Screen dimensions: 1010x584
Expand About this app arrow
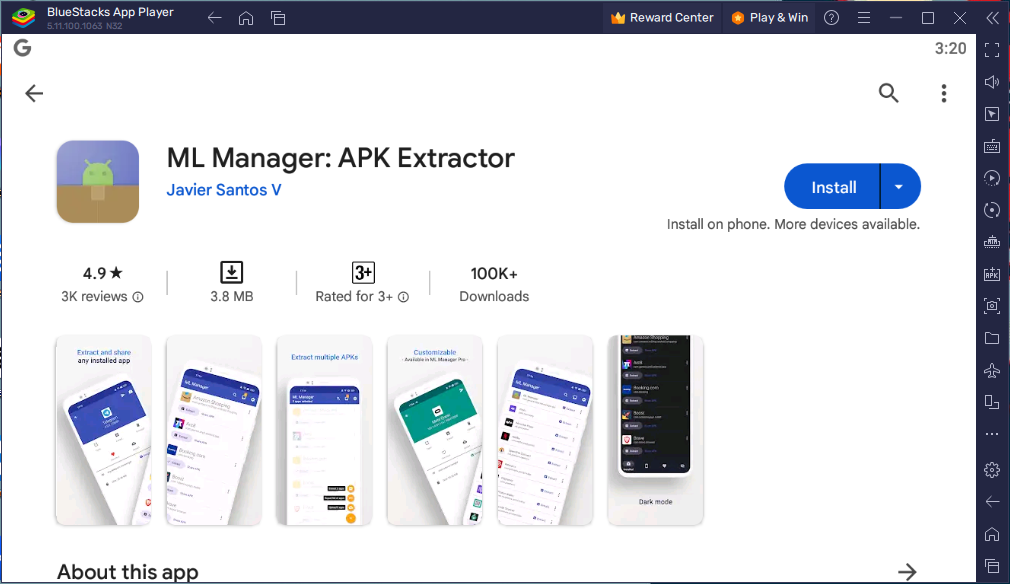point(907,571)
